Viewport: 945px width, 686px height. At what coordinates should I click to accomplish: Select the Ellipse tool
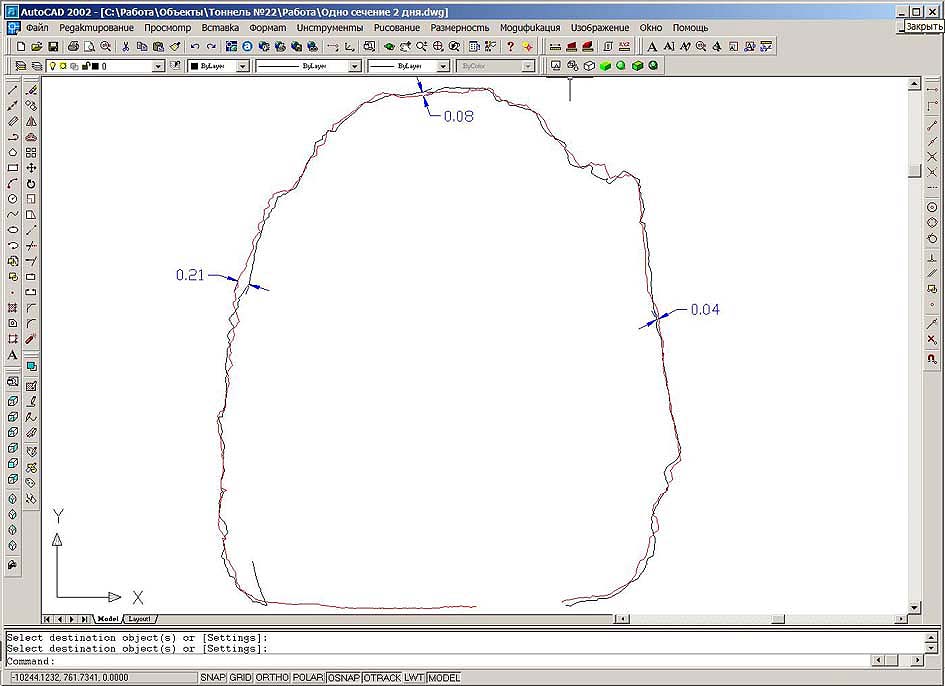pyautogui.click(x=13, y=230)
